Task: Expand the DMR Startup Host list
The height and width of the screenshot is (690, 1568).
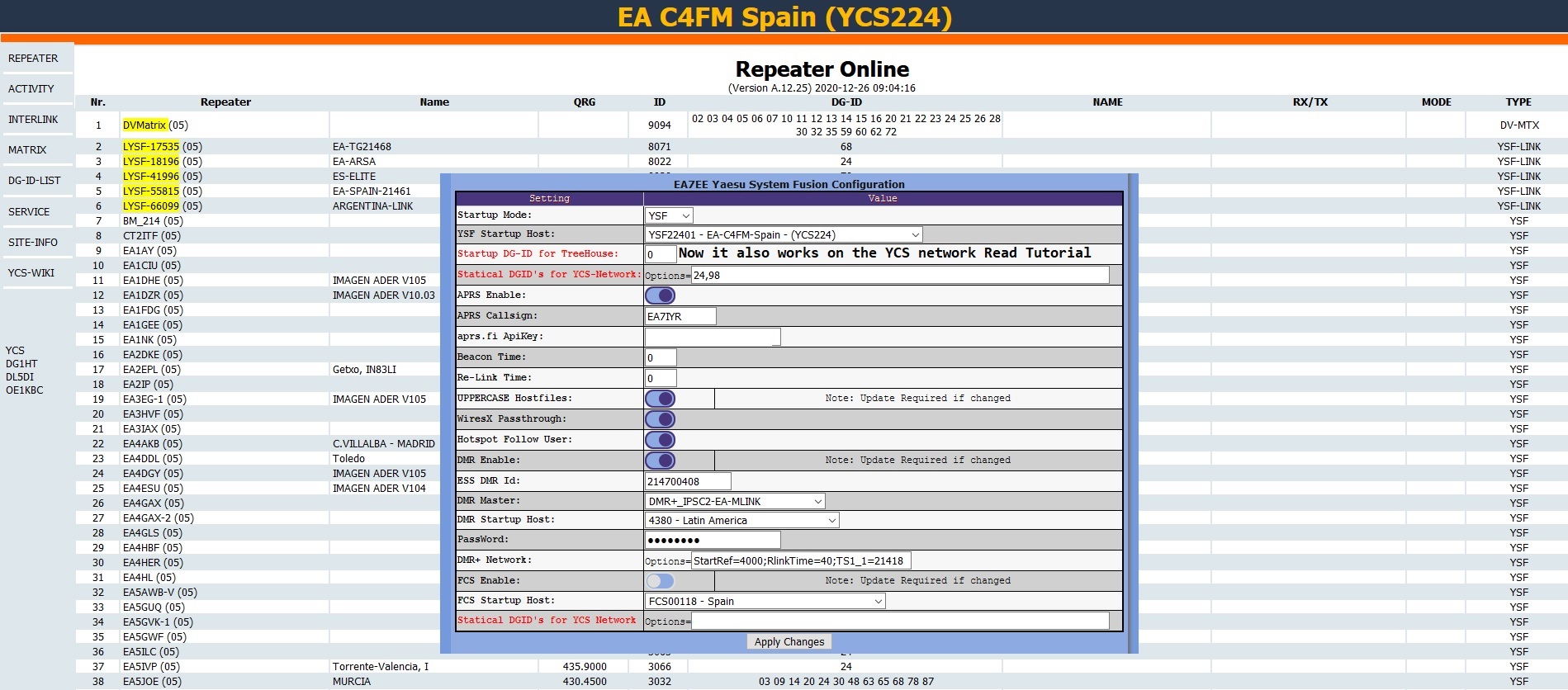Action: pyautogui.click(x=741, y=520)
